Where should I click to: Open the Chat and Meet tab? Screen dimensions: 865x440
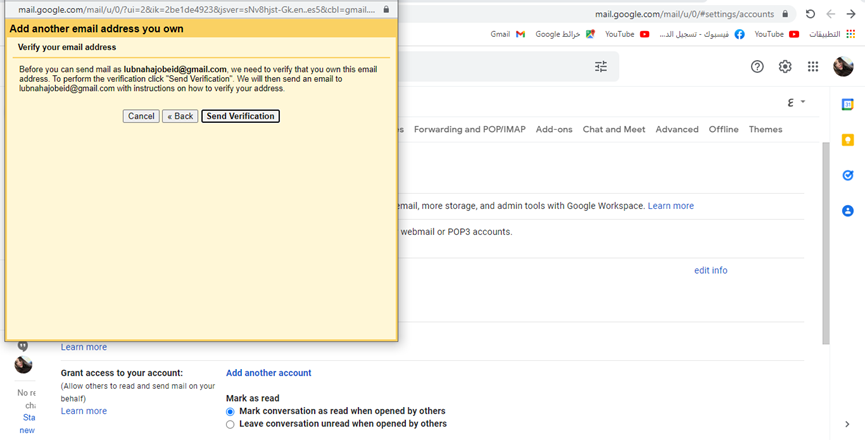pyautogui.click(x=613, y=129)
